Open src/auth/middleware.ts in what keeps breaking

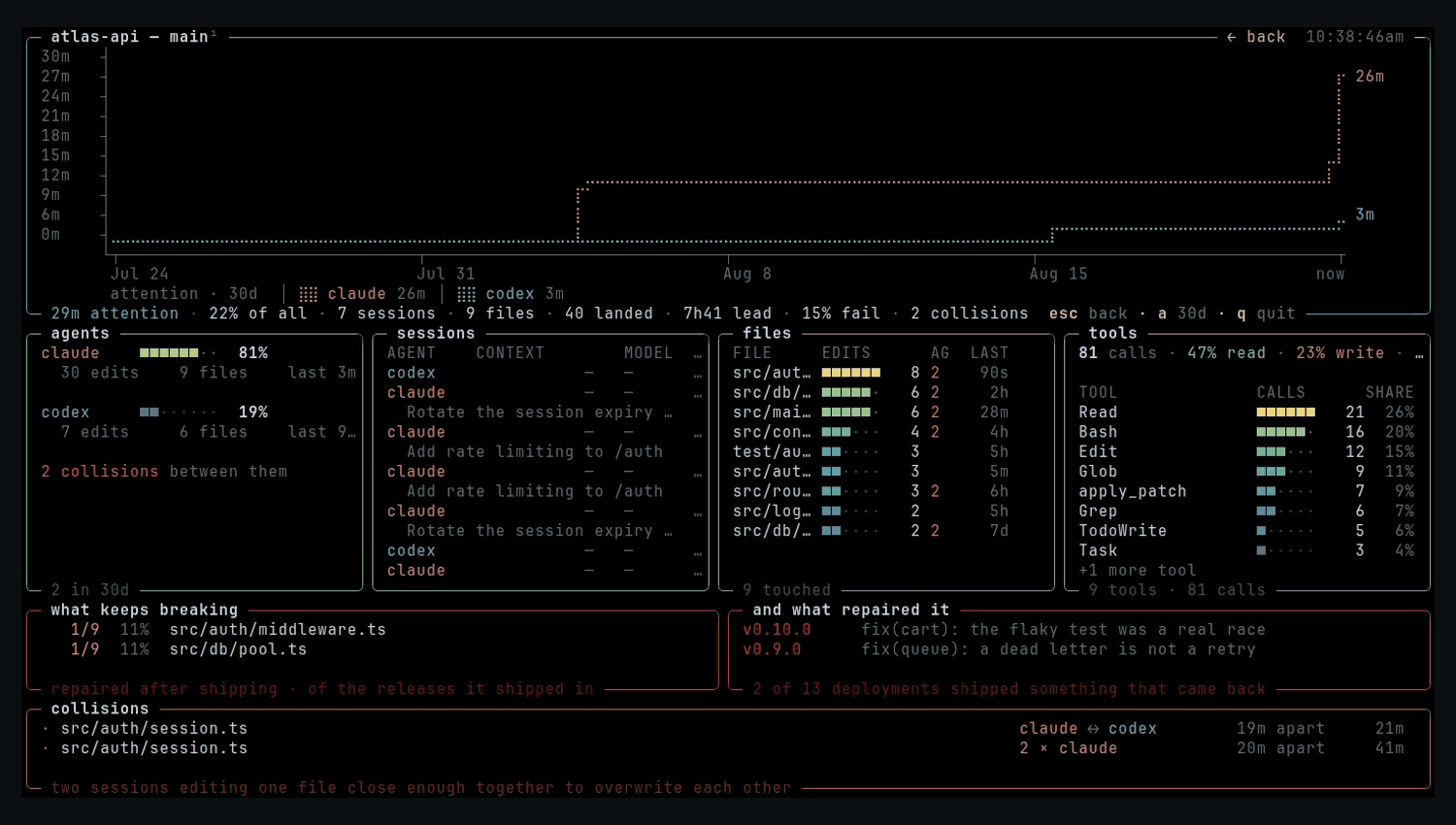click(278, 630)
